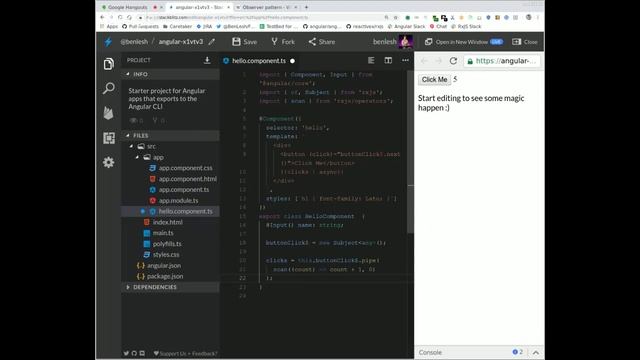This screenshot has width=640, height=360.
Task: Open editor more options ellipsis
Action: click(x=405, y=60)
